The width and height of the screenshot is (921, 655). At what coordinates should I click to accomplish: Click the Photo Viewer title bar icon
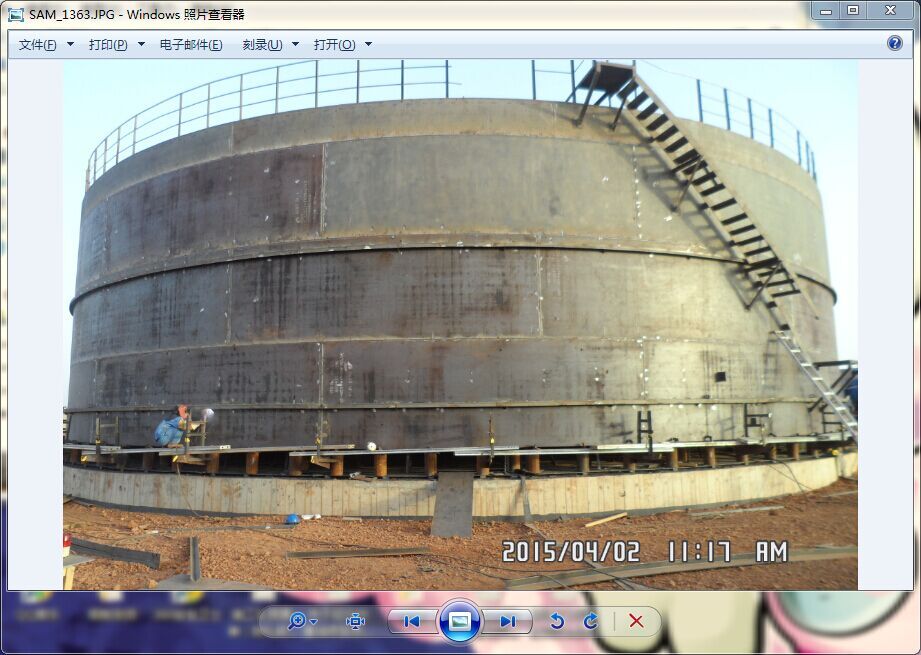(16, 14)
